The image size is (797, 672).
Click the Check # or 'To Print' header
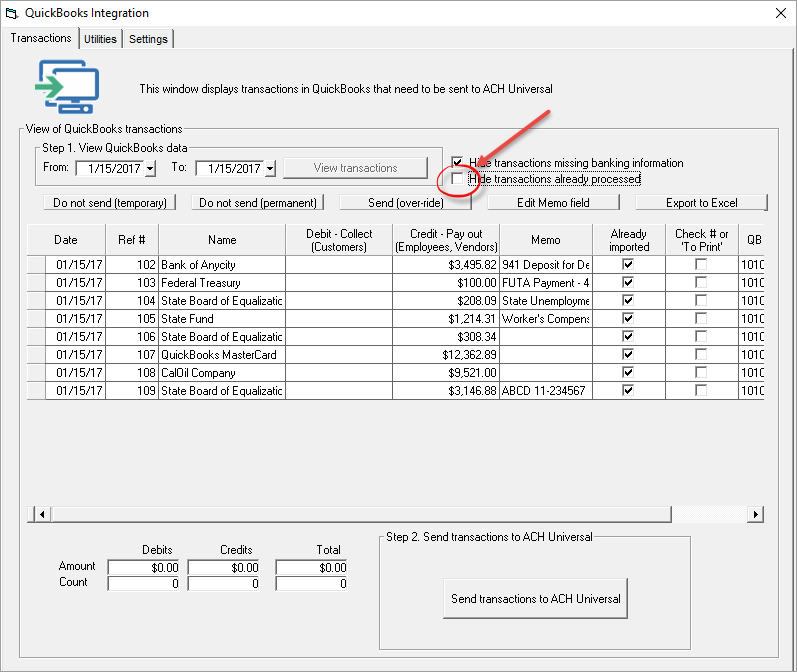pos(701,240)
